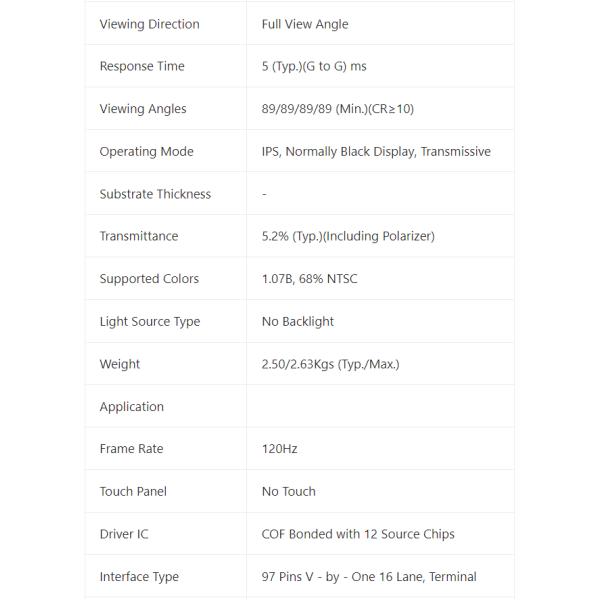Viewport: 600px width, 600px height.
Task: Select the 5.2% transmittance value
Action: [x=348, y=236]
